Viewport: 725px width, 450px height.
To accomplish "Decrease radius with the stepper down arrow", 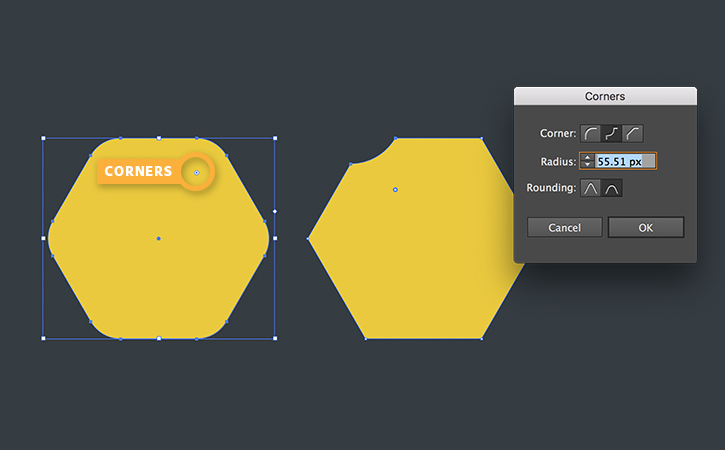I will click(587, 165).
